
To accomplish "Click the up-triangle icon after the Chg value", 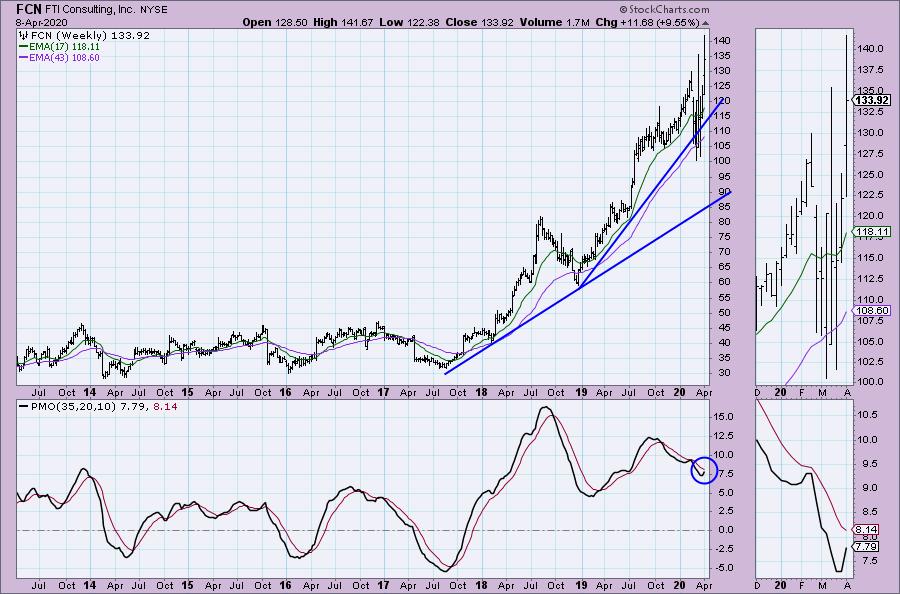I will (x=705, y=23).
